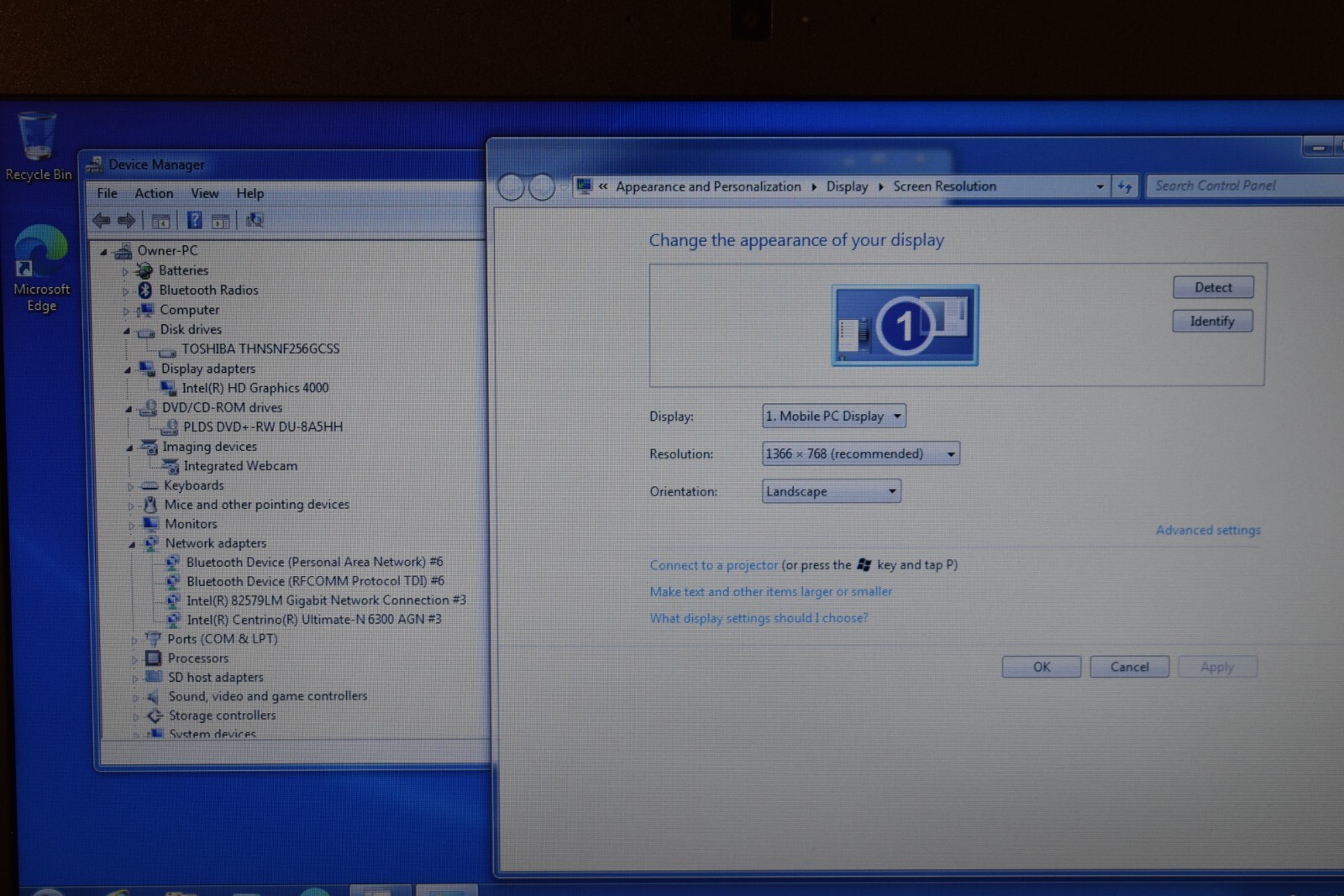Click the Search Control Panel field
The height and width of the screenshot is (896, 1344).
(x=1245, y=186)
